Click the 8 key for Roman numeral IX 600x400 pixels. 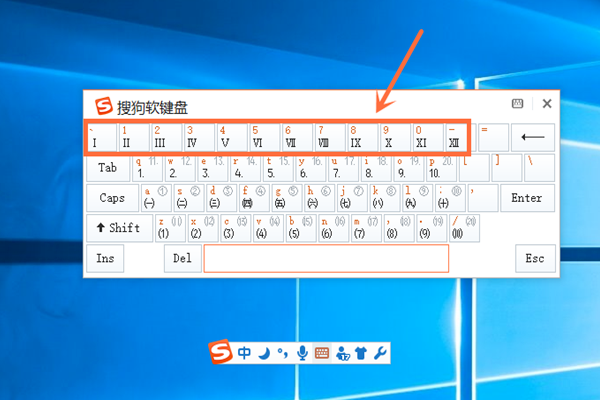click(363, 137)
